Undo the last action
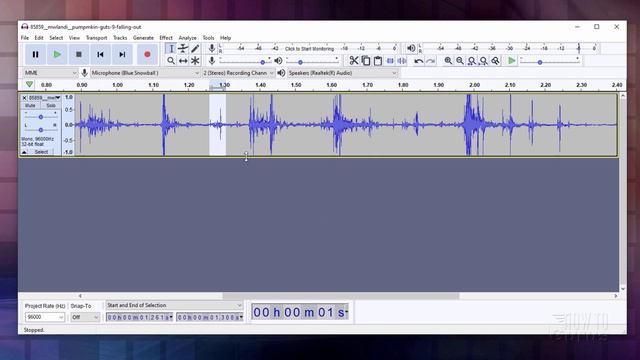 (x=418, y=61)
